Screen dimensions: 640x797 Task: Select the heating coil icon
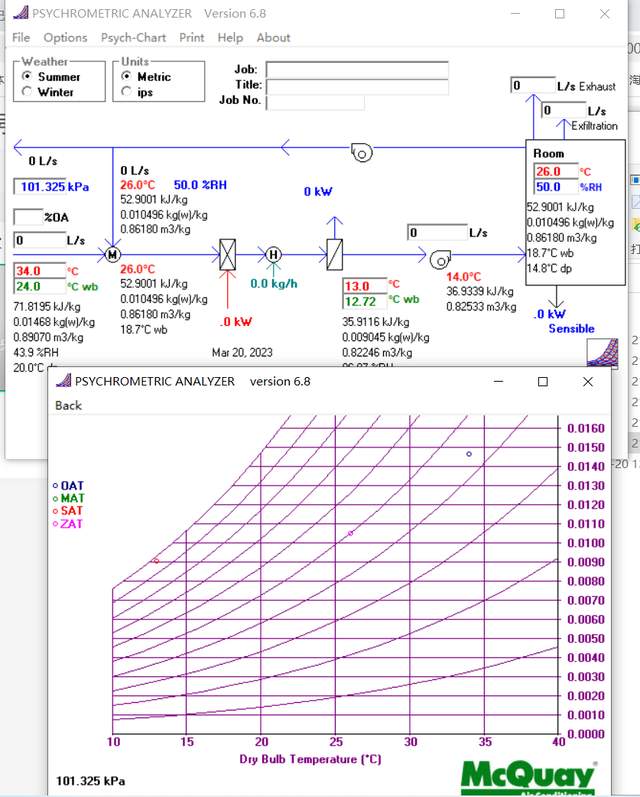pos(227,254)
